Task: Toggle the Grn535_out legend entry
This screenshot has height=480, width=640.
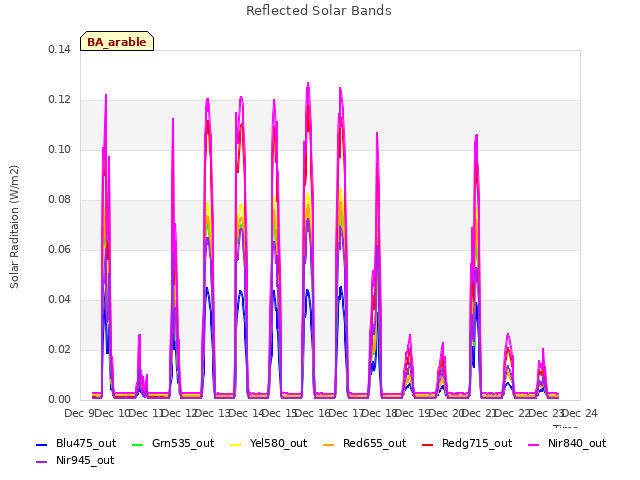Action: [x=173, y=444]
